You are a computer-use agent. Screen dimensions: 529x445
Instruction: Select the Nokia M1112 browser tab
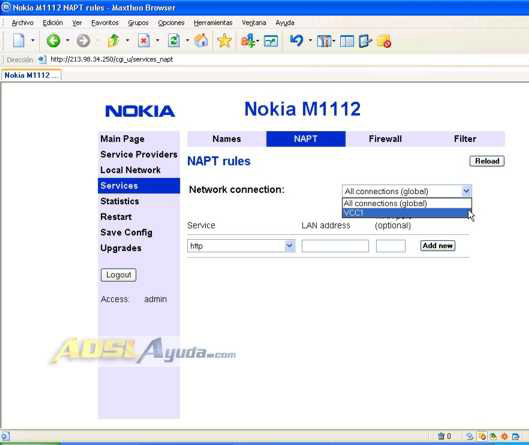click(31, 75)
